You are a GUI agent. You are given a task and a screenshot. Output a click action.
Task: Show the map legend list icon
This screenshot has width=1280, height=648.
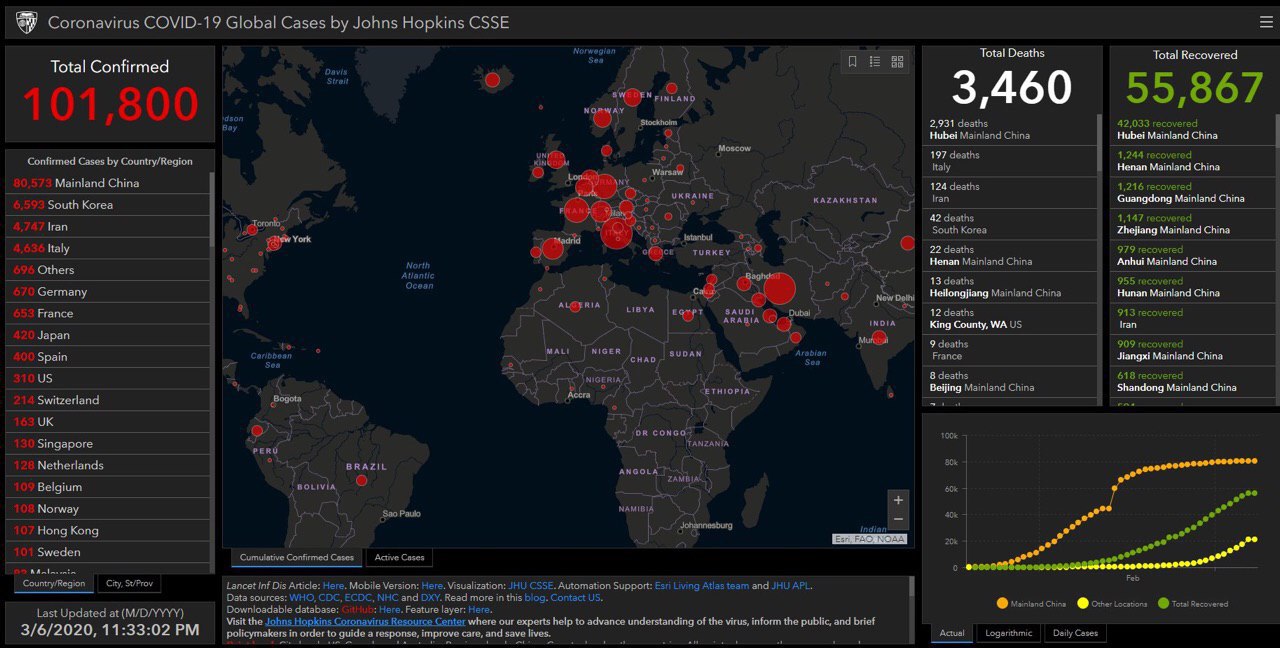coord(875,61)
